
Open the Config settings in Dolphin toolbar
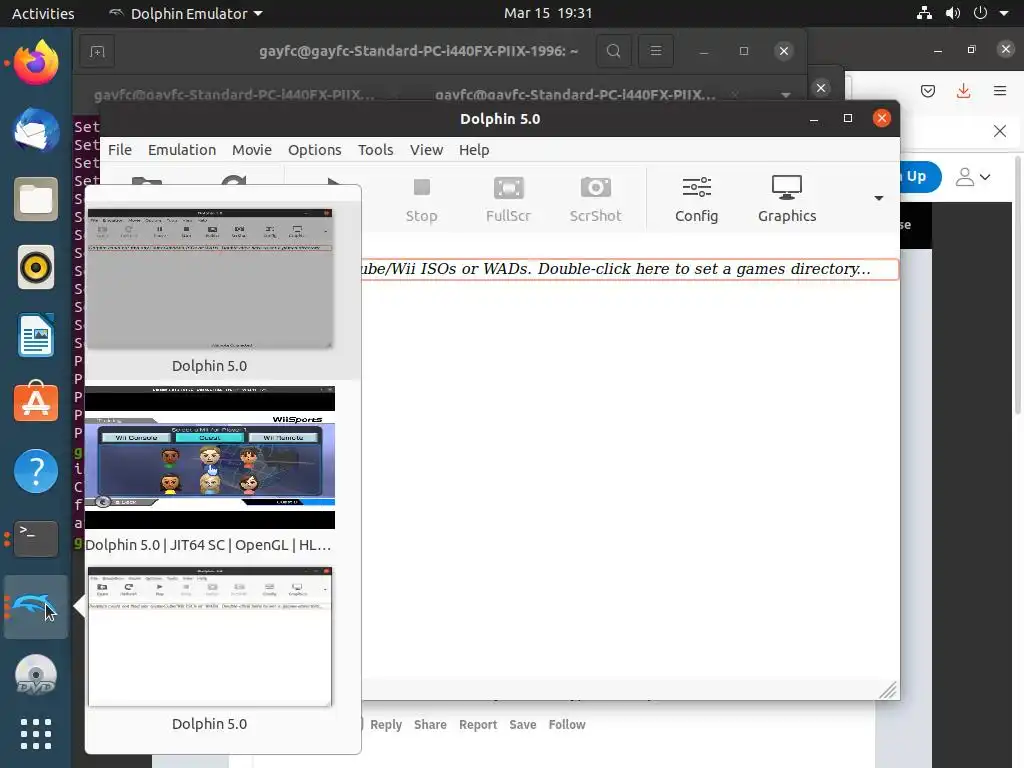coord(696,199)
